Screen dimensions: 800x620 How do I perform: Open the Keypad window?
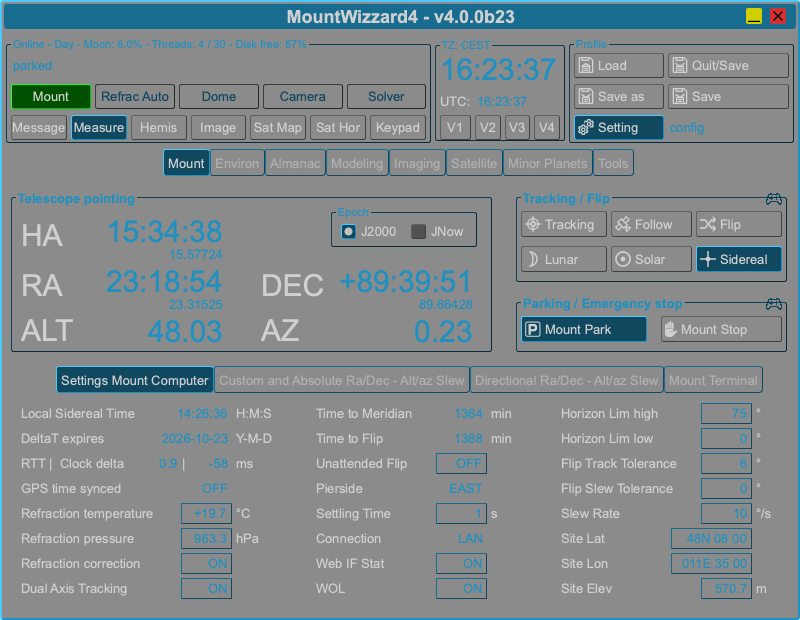point(398,128)
